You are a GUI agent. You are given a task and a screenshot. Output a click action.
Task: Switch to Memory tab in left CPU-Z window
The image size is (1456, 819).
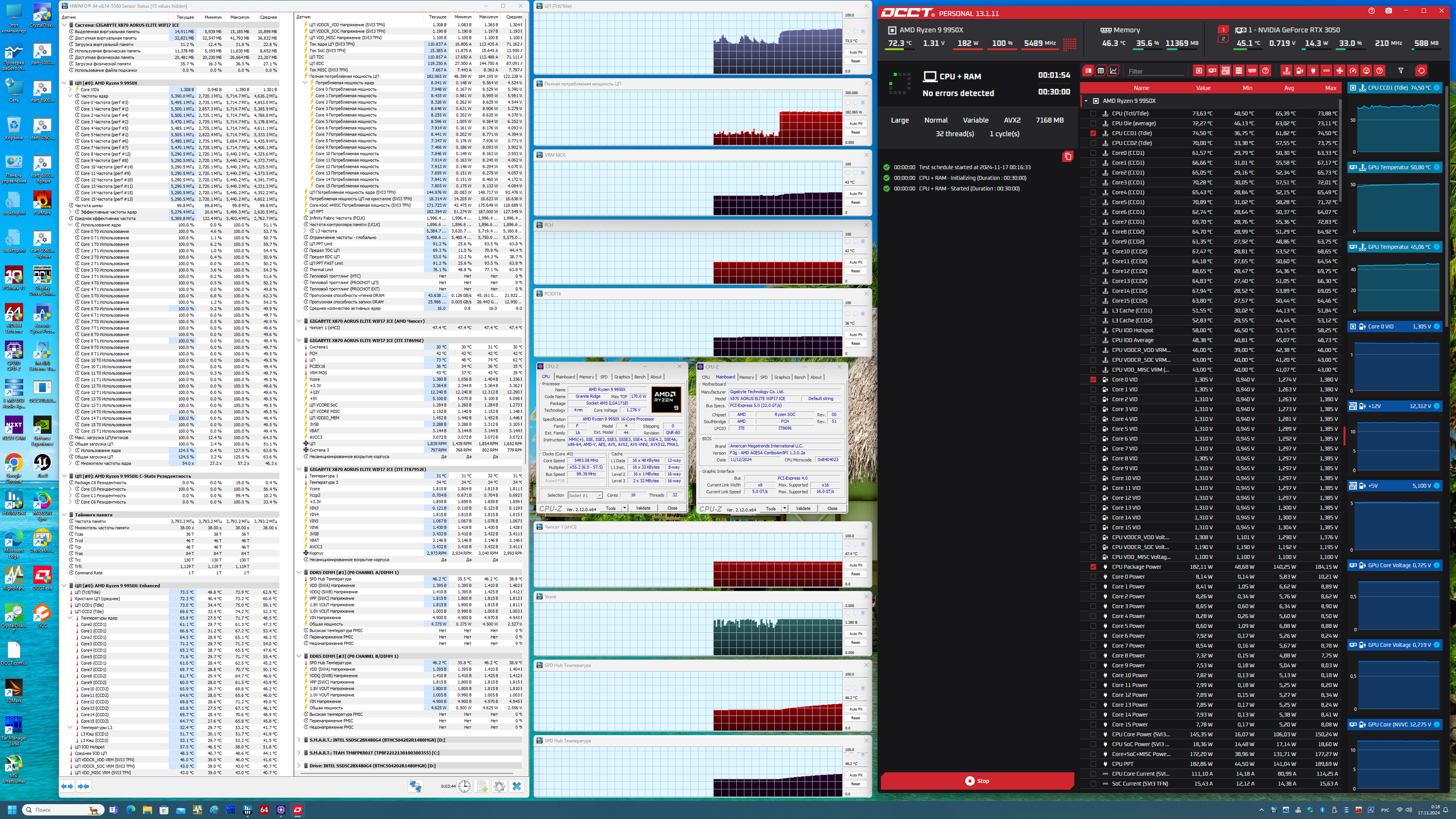click(586, 377)
